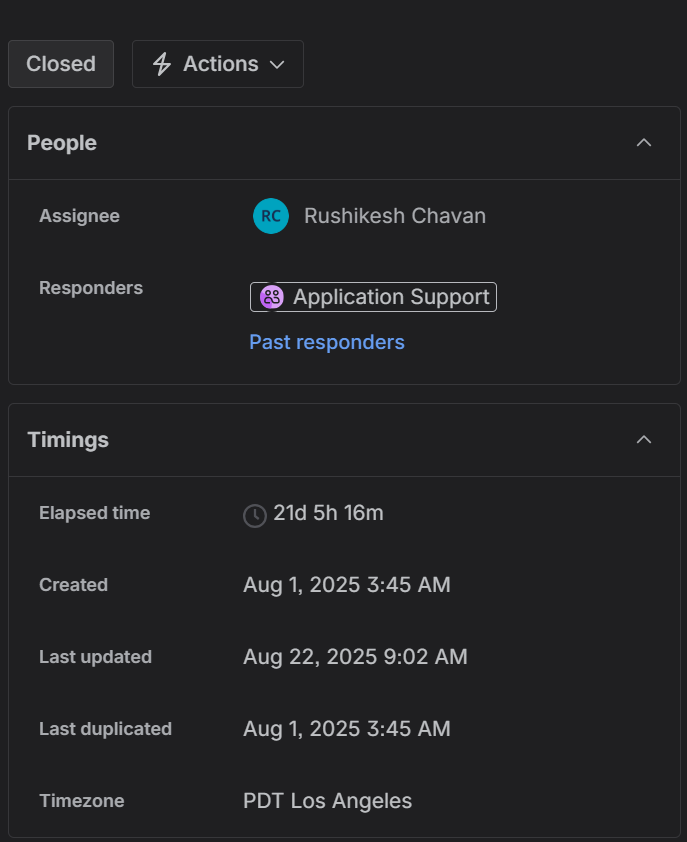Collapse the Timings section chevron

(x=644, y=440)
